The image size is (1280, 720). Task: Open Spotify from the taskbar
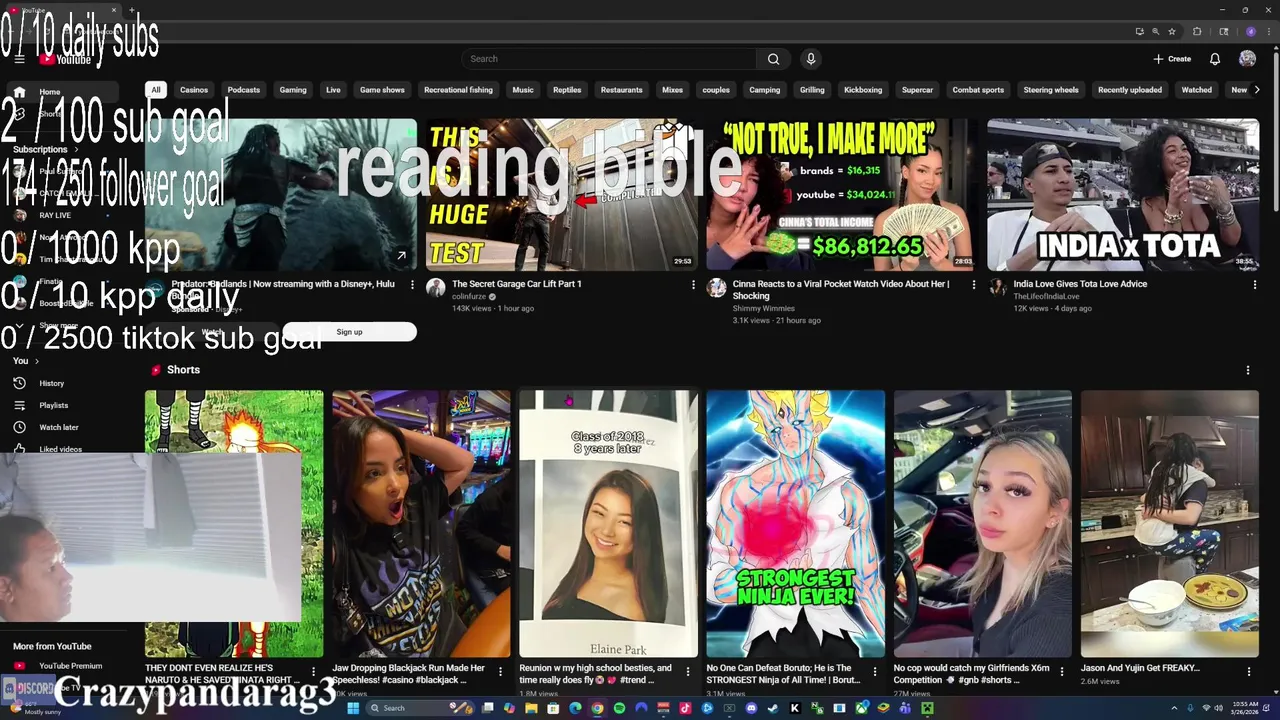click(x=619, y=708)
